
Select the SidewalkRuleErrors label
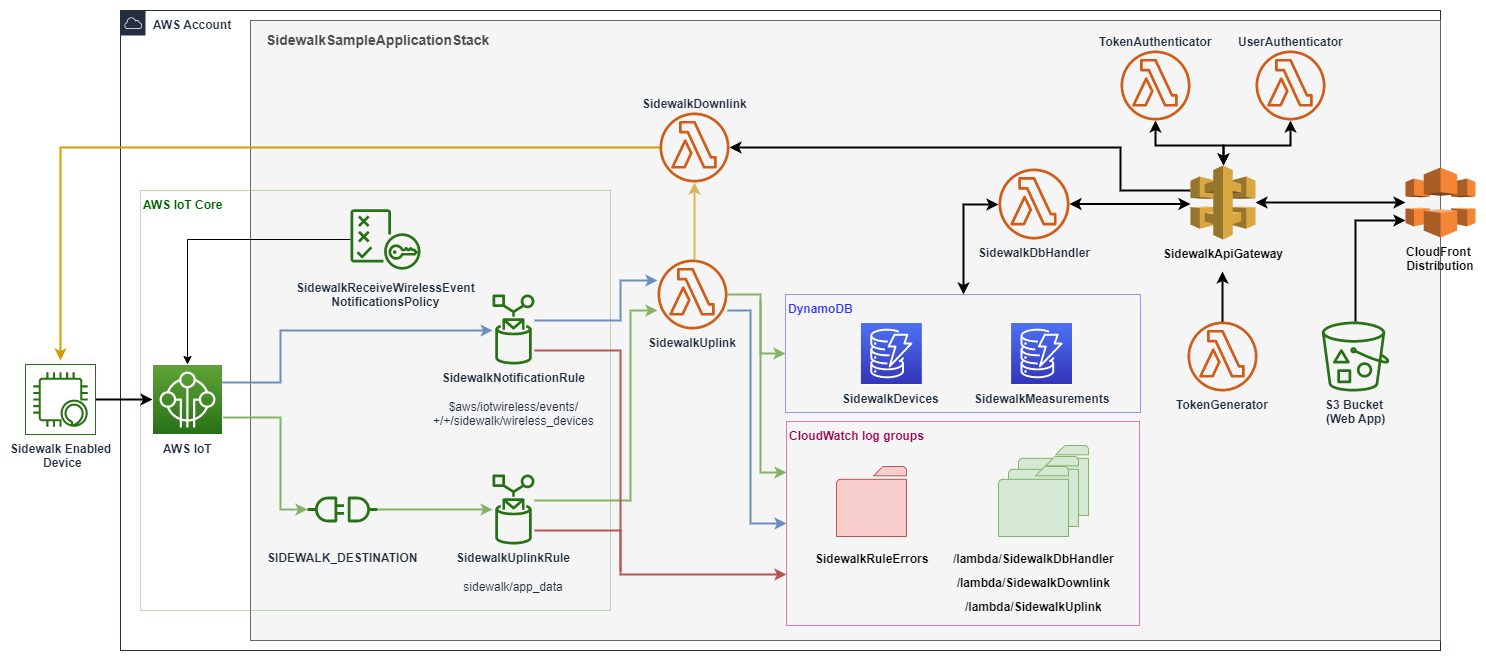click(x=872, y=559)
